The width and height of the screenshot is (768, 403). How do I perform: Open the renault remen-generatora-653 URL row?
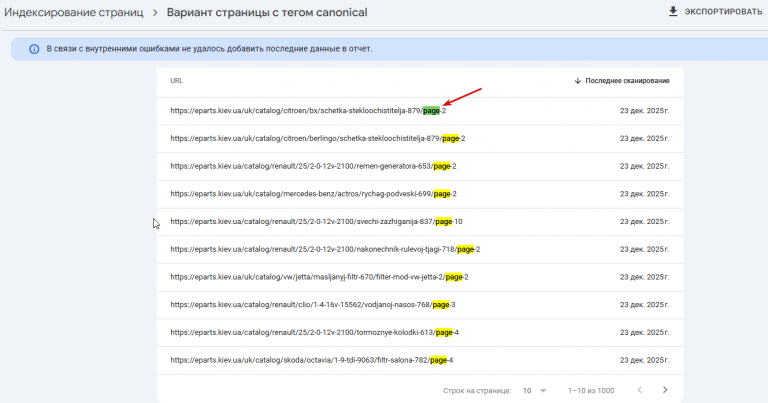coord(420,166)
